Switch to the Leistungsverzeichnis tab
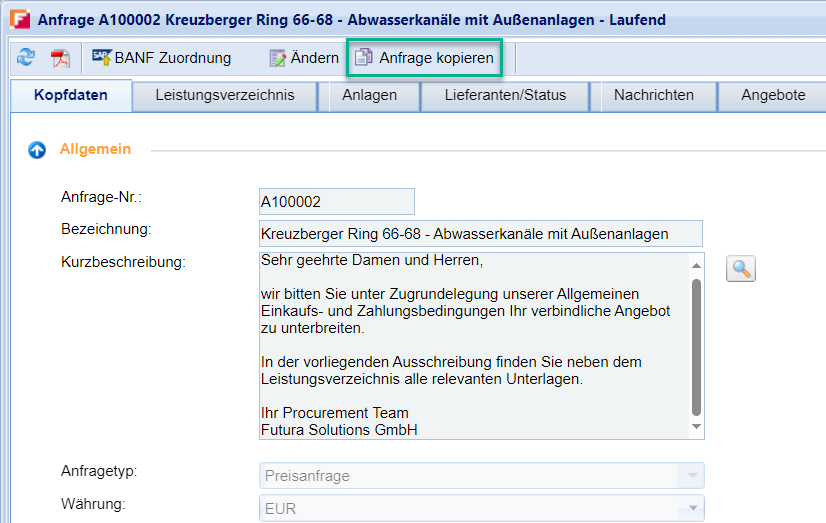This screenshot has height=523, width=826. [225, 96]
